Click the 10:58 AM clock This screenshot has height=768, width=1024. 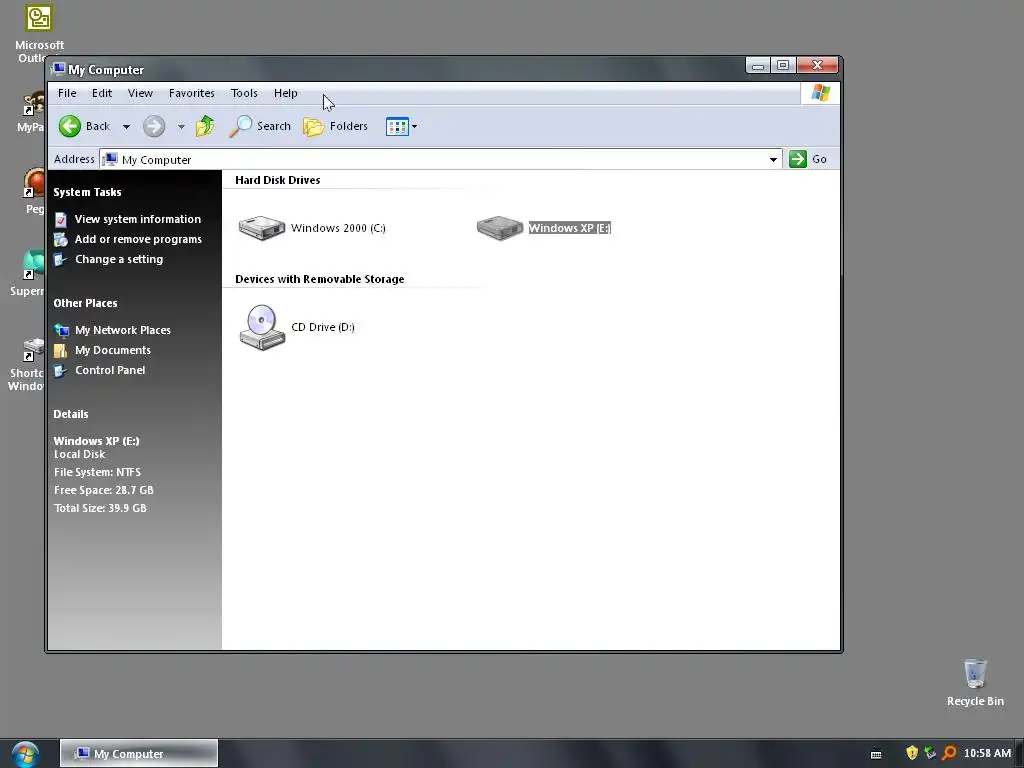[987, 753]
